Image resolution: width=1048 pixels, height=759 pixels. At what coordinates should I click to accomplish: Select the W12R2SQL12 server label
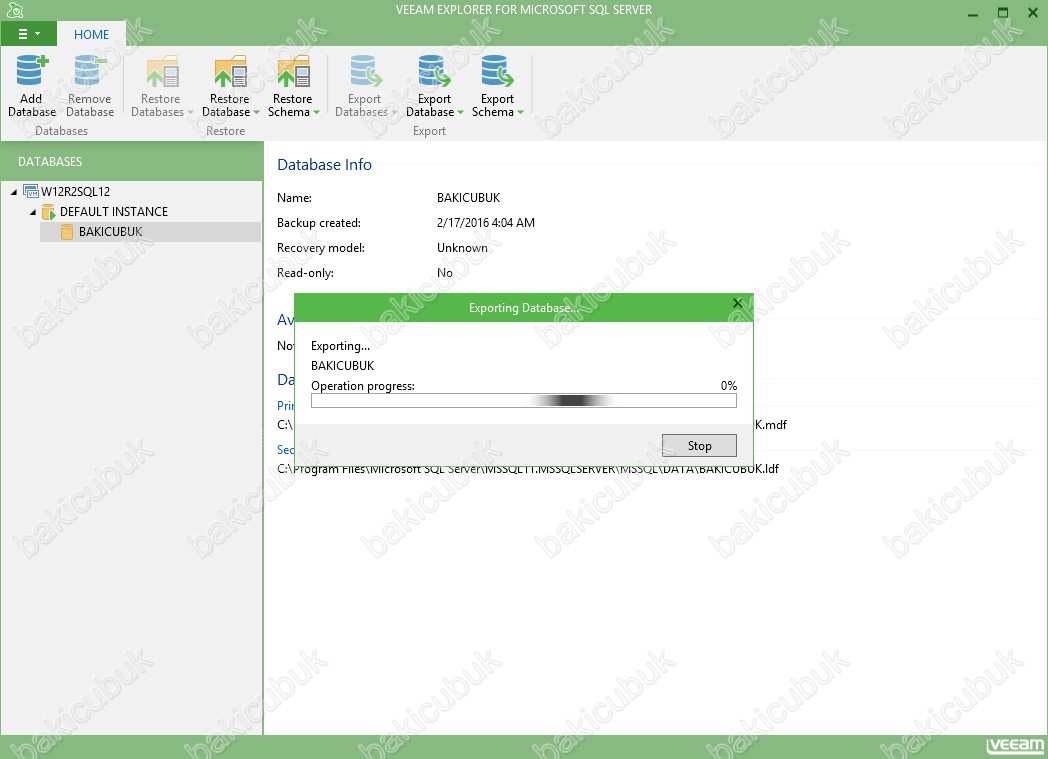pos(76,192)
